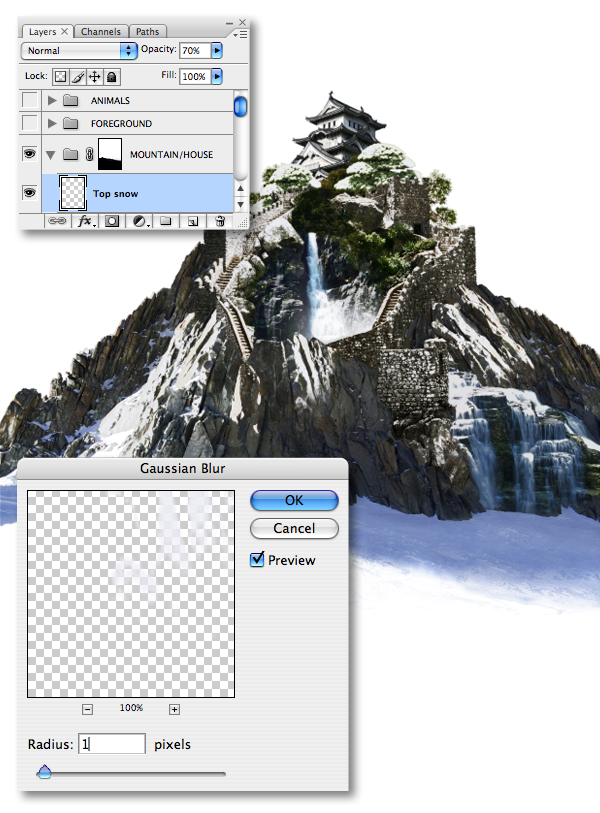Minimize the Layers panel
The width and height of the screenshot is (600, 813).
pos(229,23)
